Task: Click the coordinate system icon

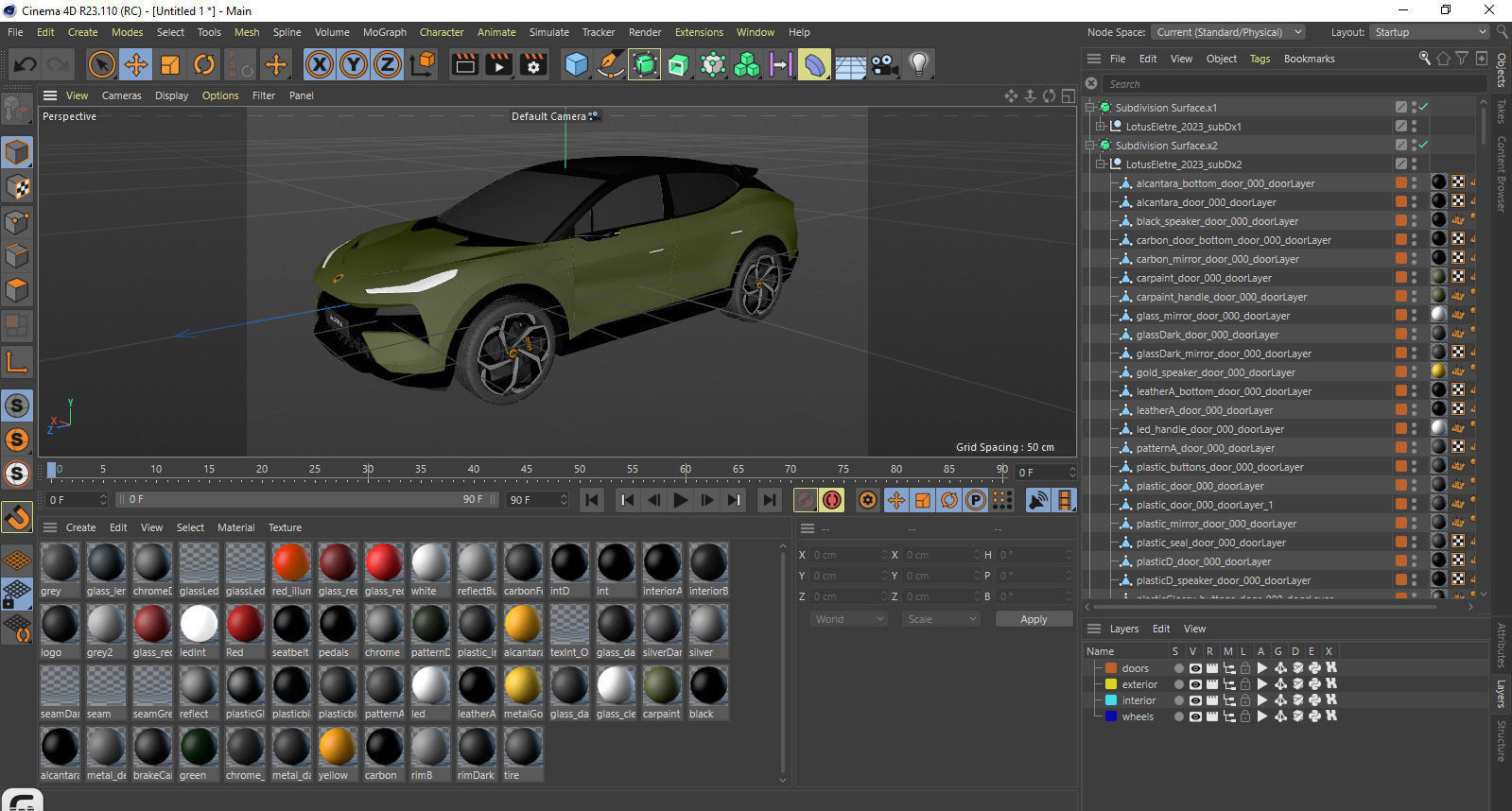Action: (424, 64)
